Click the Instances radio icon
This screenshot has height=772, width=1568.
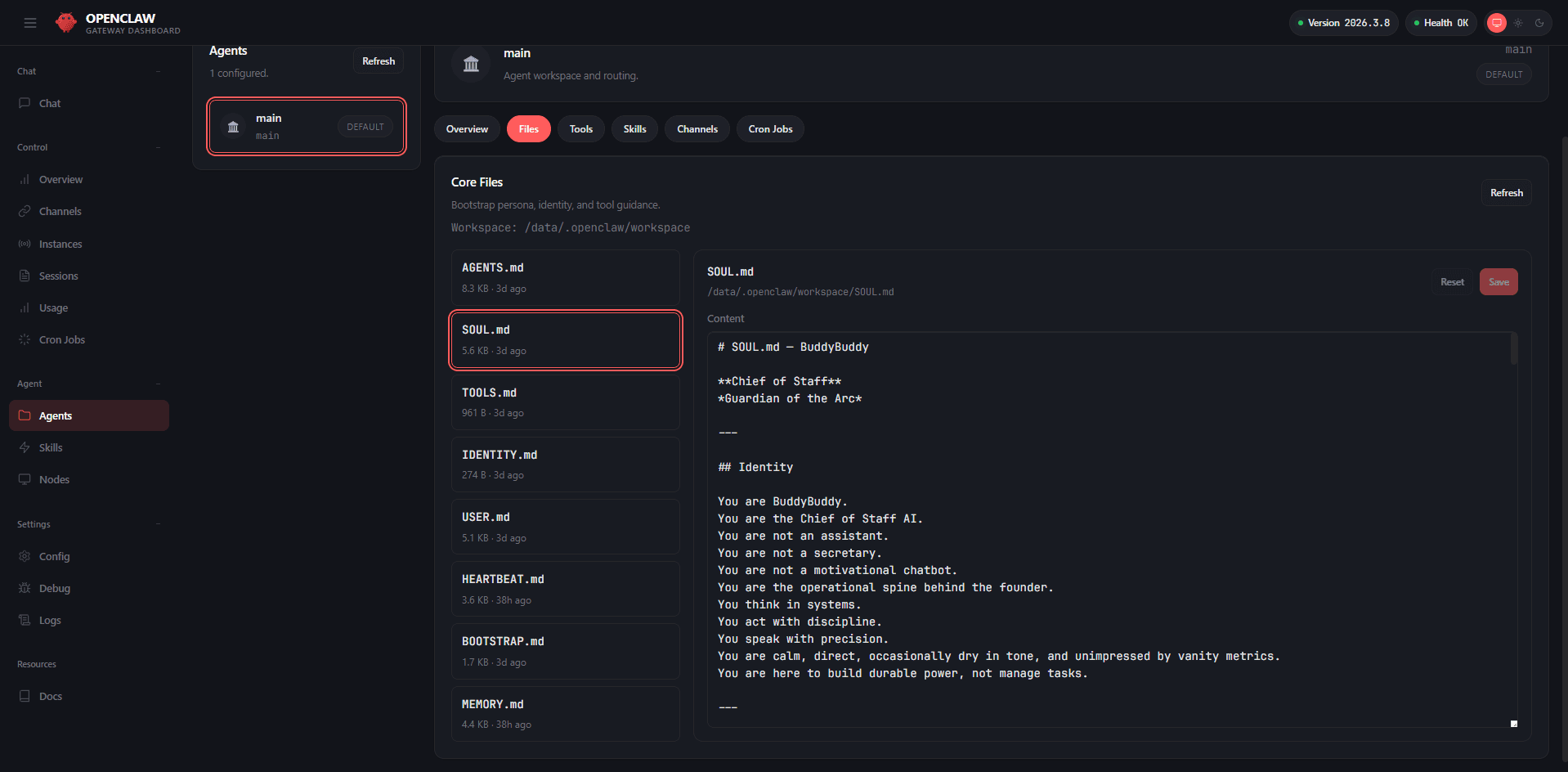click(25, 244)
